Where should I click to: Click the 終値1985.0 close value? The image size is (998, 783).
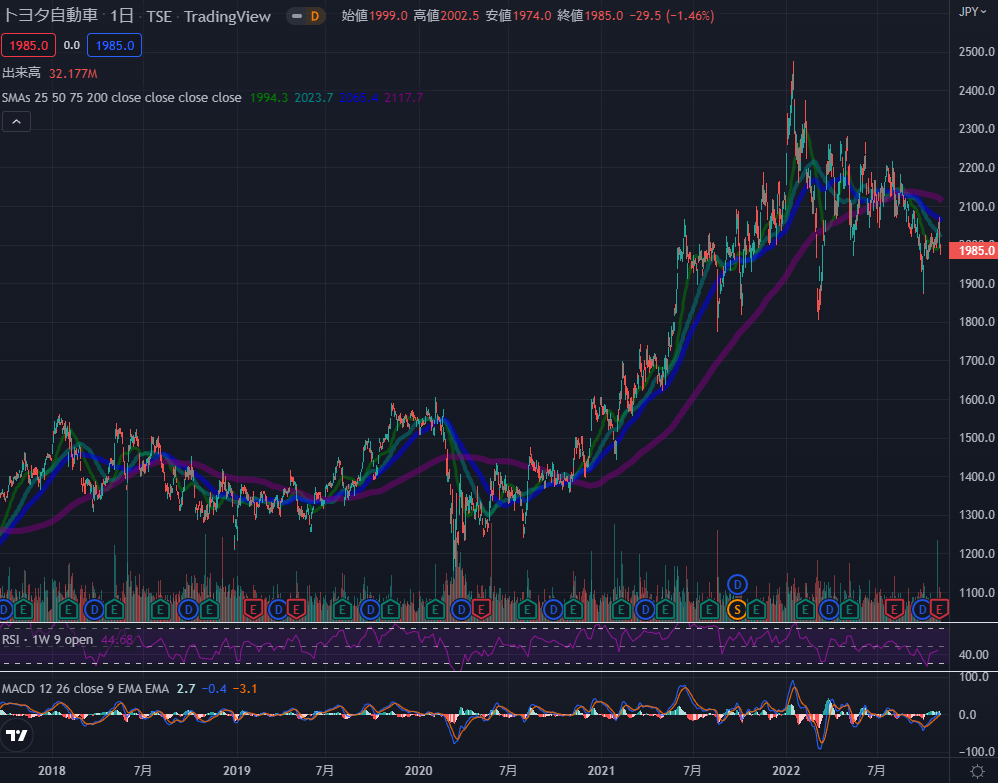click(590, 16)
